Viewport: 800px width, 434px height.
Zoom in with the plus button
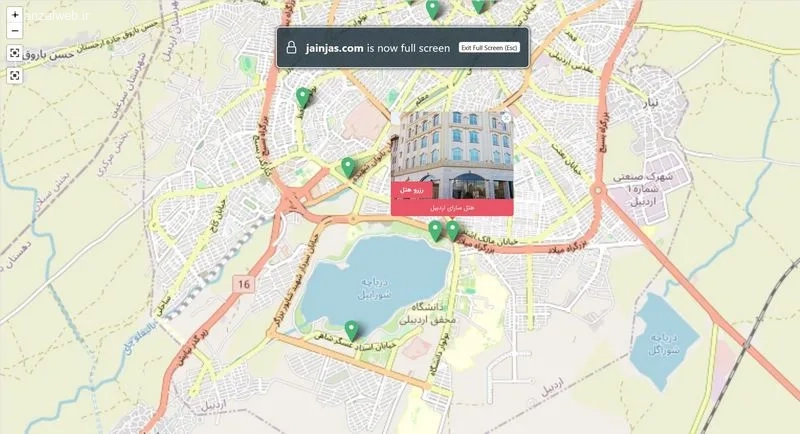pos(15,15)
